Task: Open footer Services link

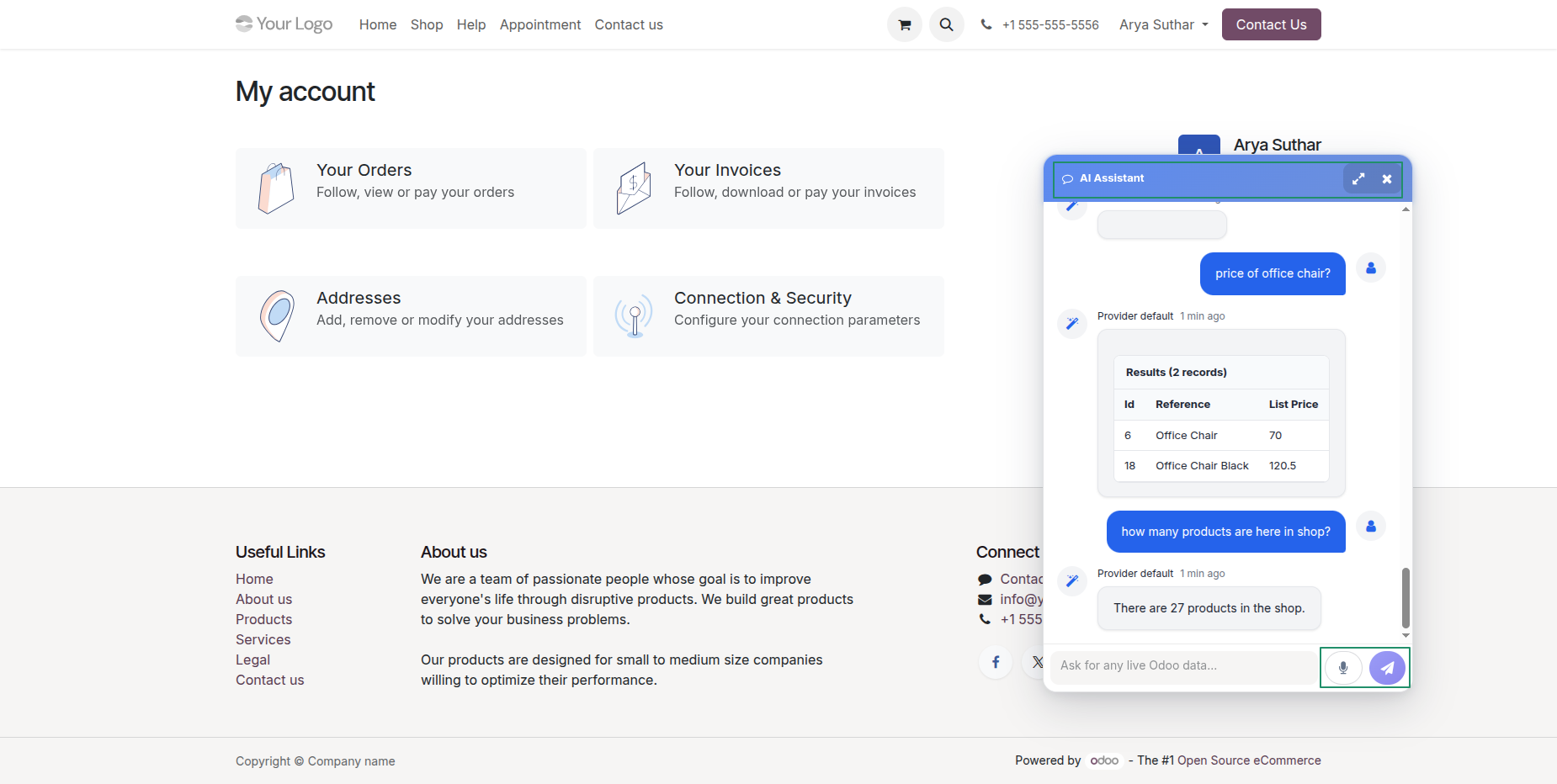Action: coord(263,639)
